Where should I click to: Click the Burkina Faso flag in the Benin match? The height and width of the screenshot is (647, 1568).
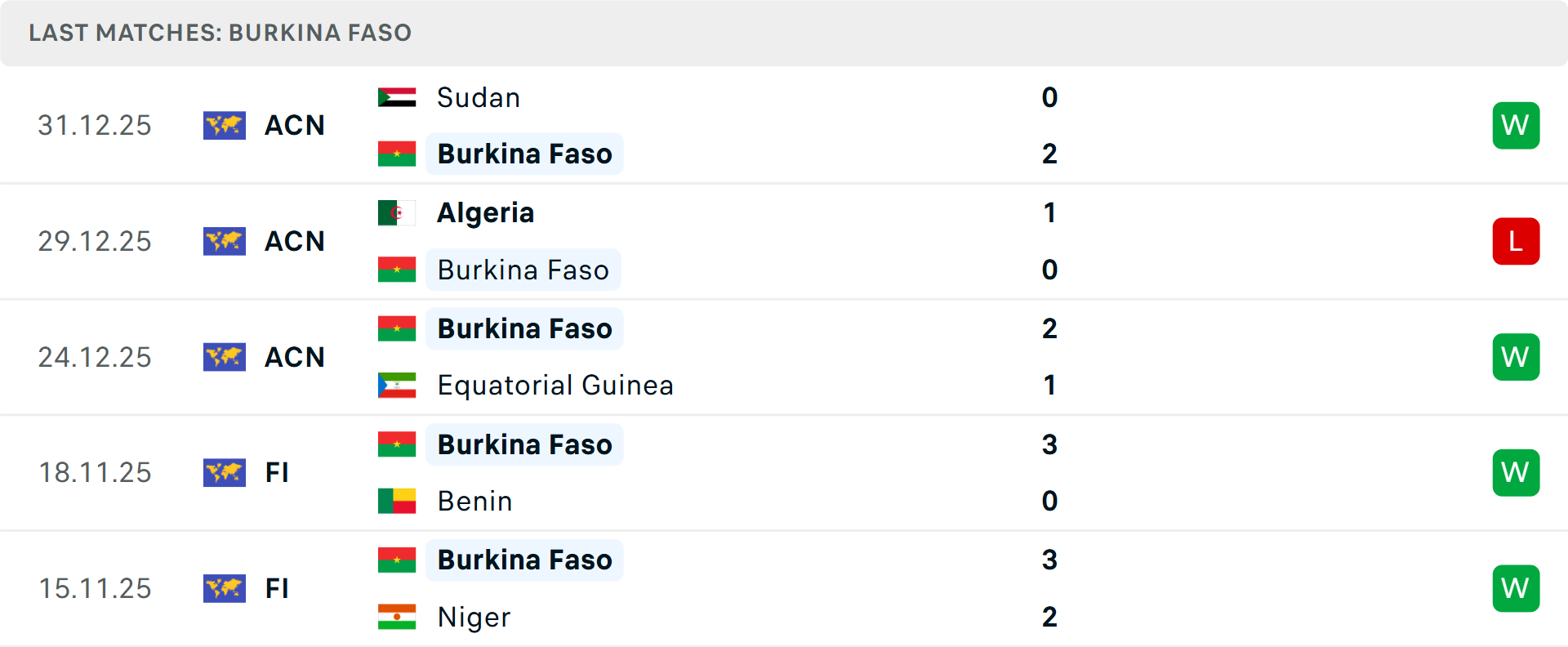(397, 444)
